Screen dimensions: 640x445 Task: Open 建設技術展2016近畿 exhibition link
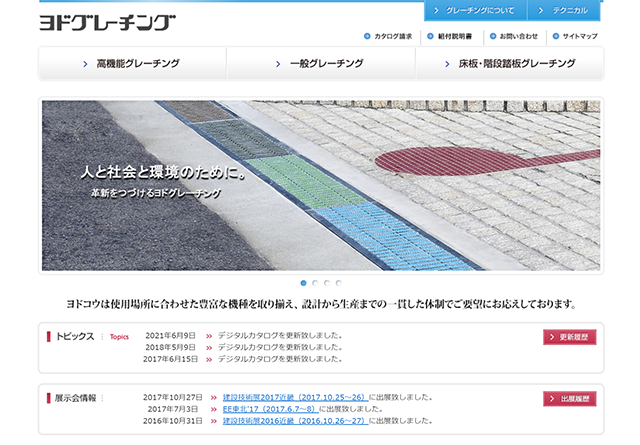pos(294,421)
